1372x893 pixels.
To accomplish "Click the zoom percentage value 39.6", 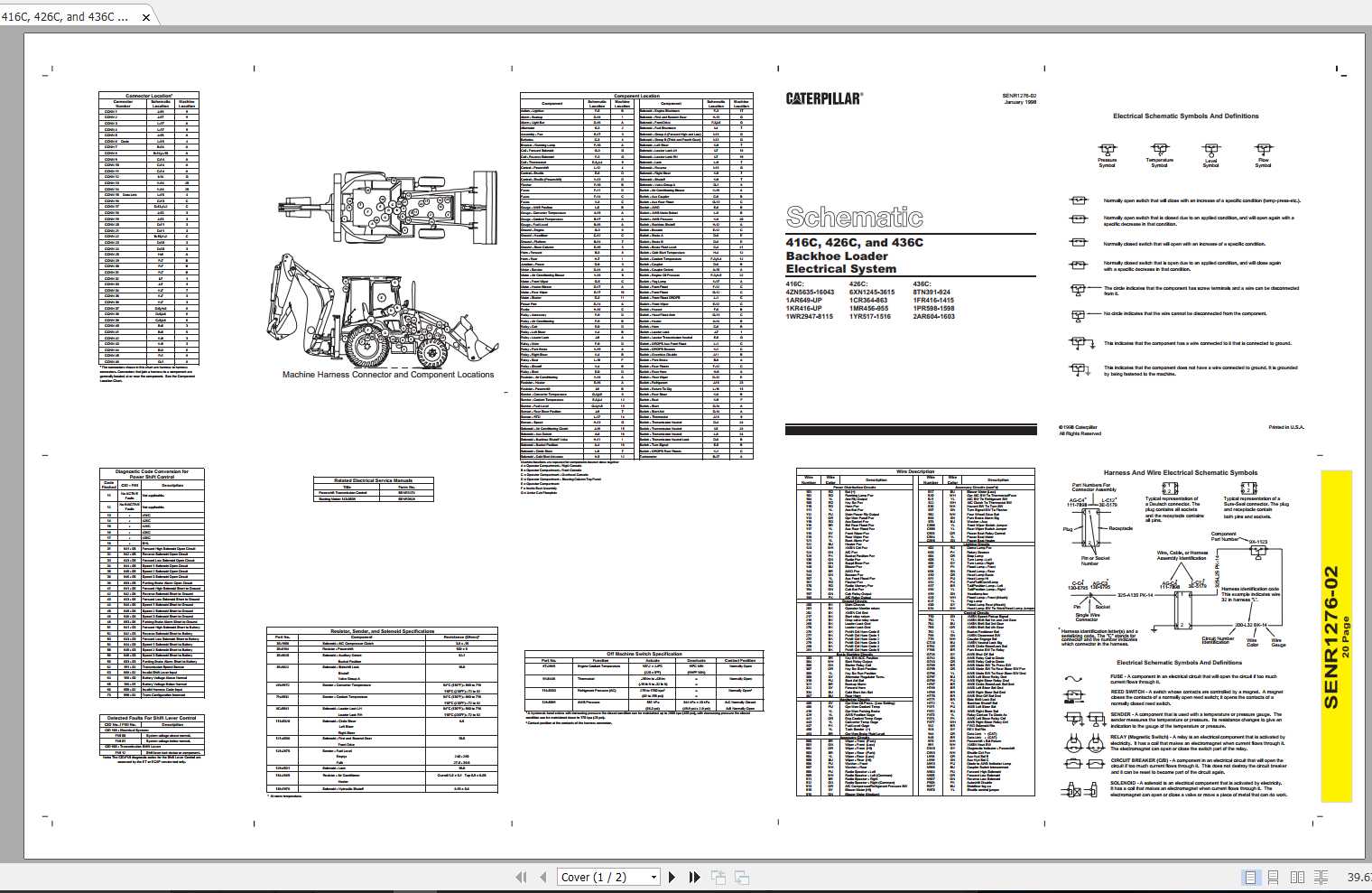I will pyautogui.click(x=1358, y=877).
